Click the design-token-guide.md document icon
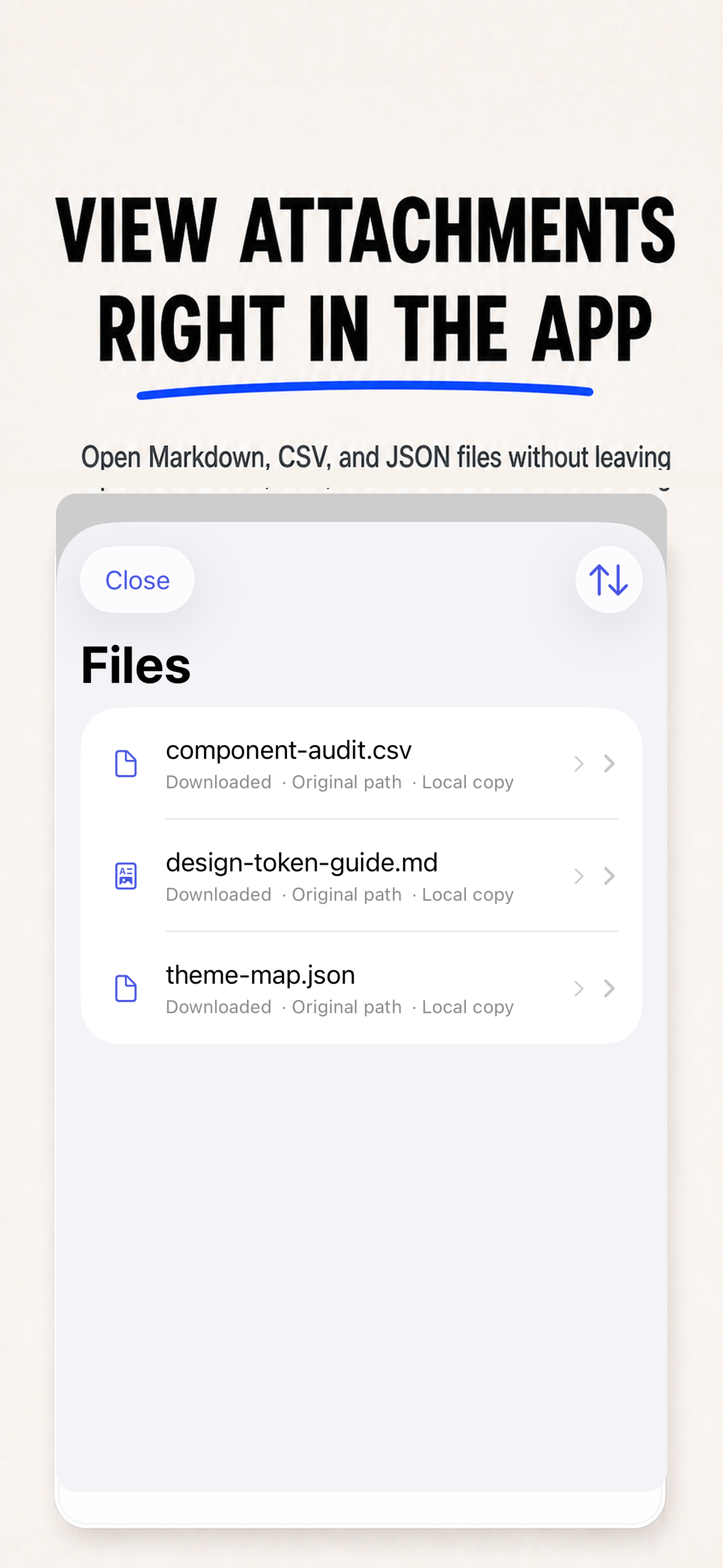 126,876
